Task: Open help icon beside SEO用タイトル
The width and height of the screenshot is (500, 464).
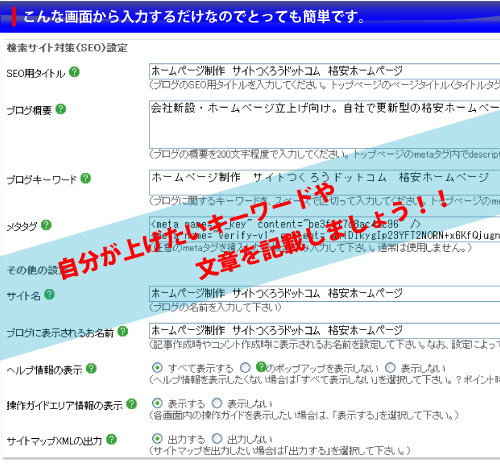Action: pyautogui.click(x=74, y=72)
